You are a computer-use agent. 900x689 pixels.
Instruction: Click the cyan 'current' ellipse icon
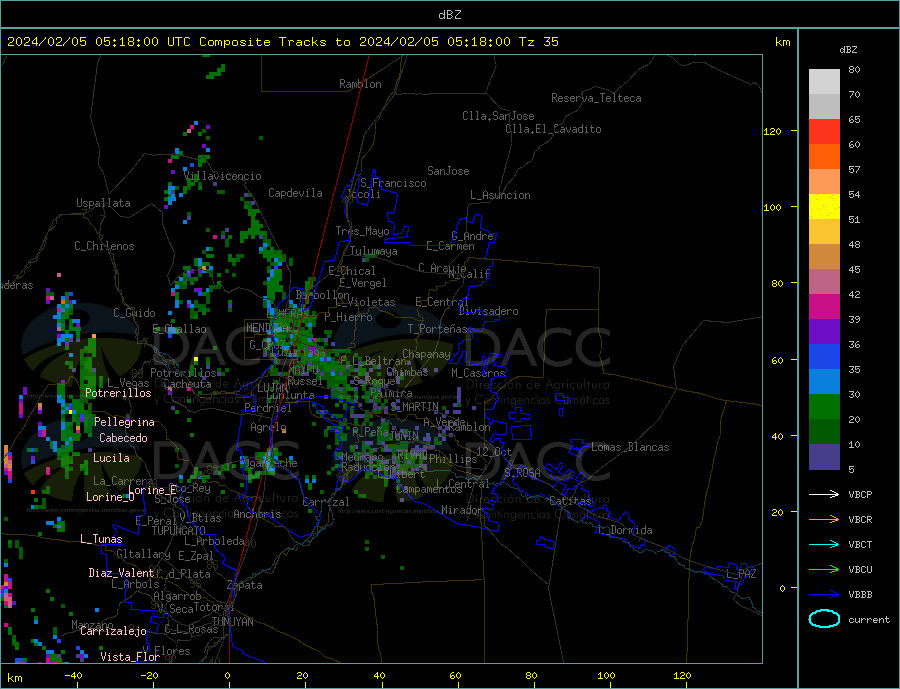coord(824,619)
